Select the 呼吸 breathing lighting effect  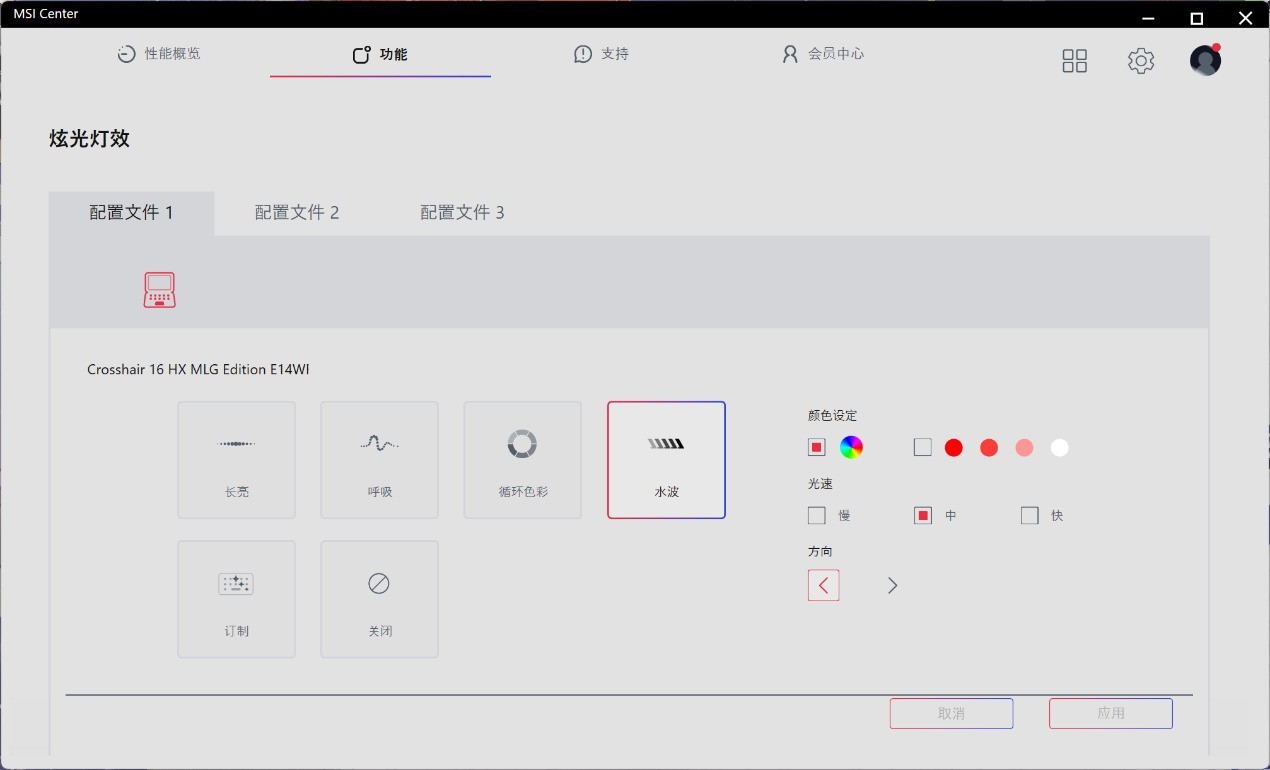tap(379, 460)
